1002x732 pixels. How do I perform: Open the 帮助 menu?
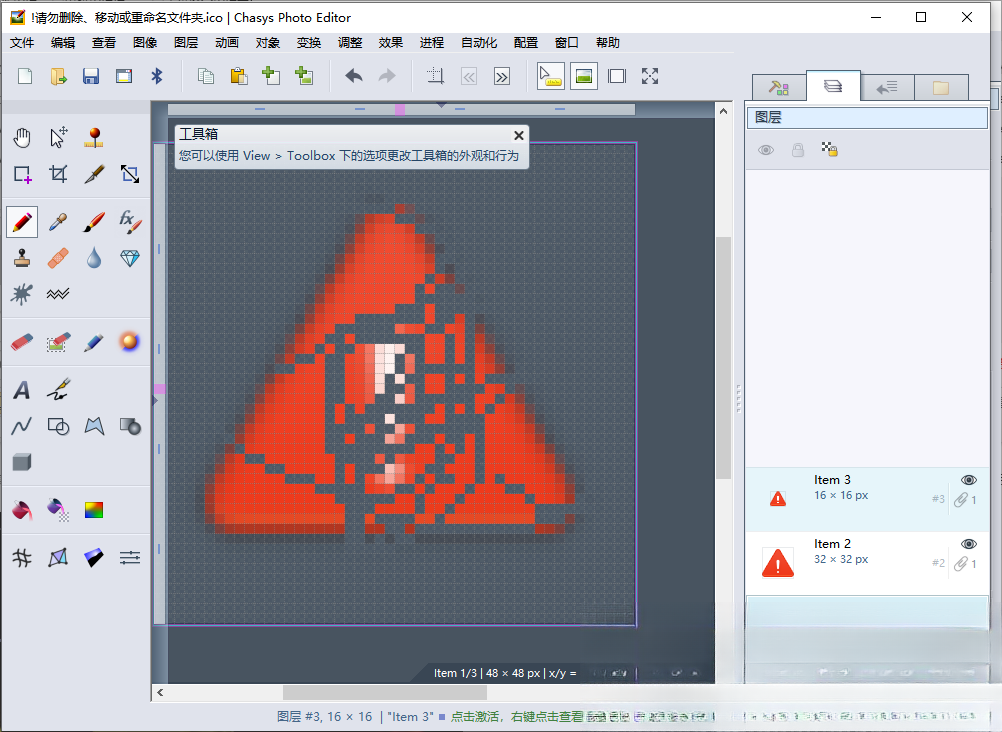(x=608, y=43)
